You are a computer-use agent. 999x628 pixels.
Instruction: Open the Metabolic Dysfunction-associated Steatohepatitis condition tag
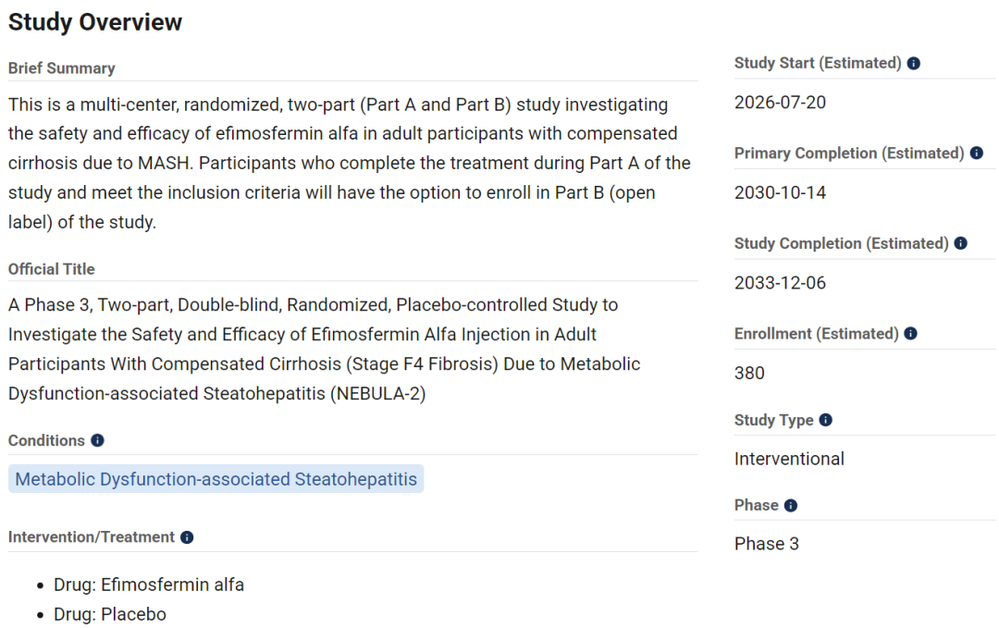[x=216, y=479]
